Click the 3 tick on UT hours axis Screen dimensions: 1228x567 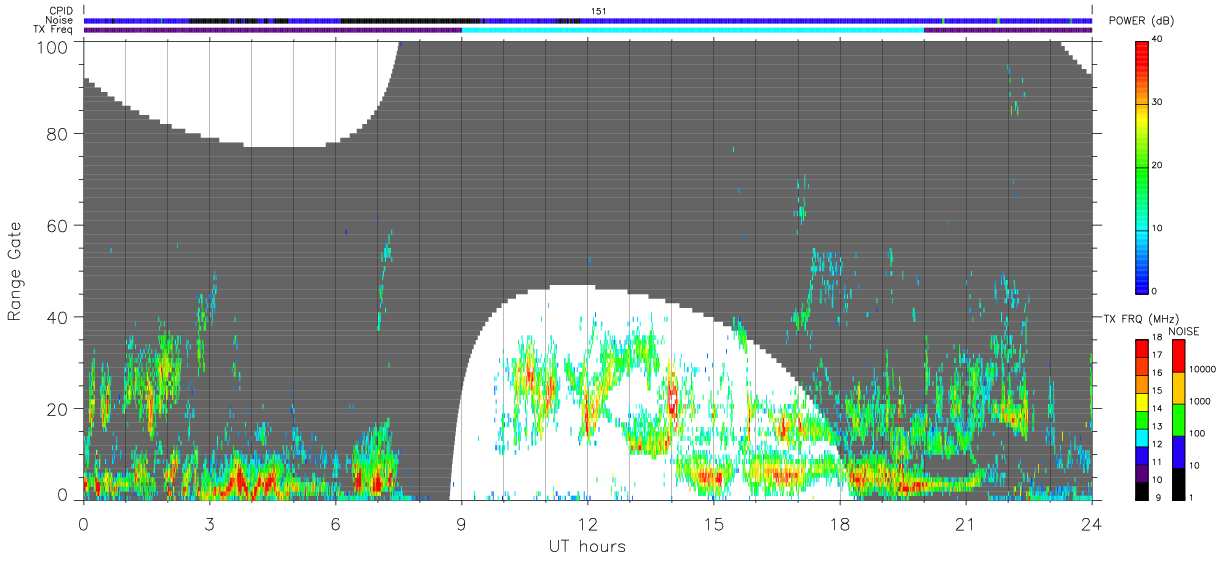209,524
